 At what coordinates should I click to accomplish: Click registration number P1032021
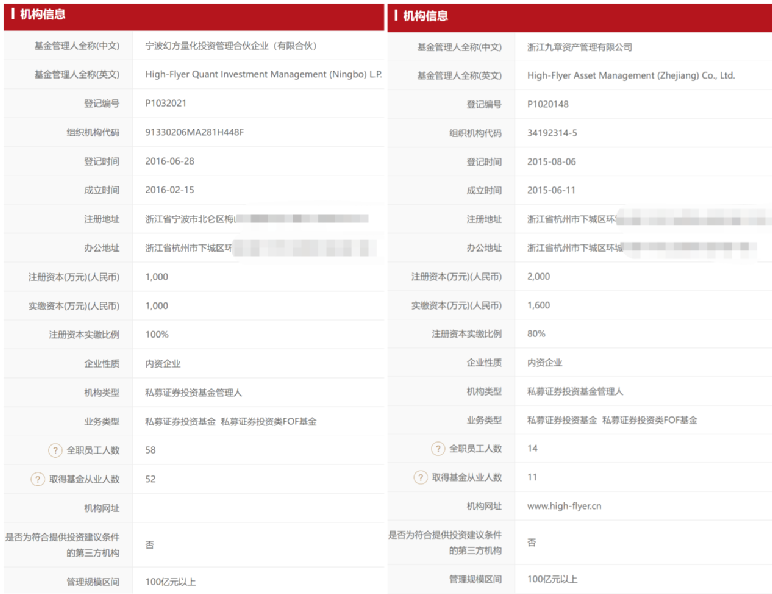165,103
